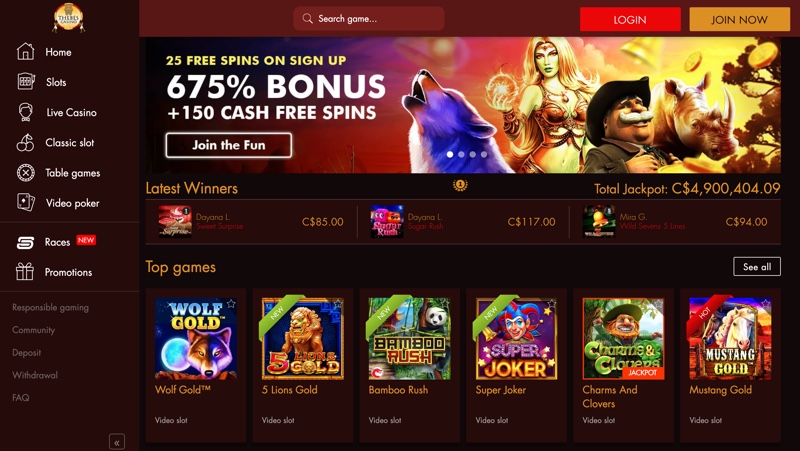
Task: Open Promotions gift box icon
Action: point(24,271)
